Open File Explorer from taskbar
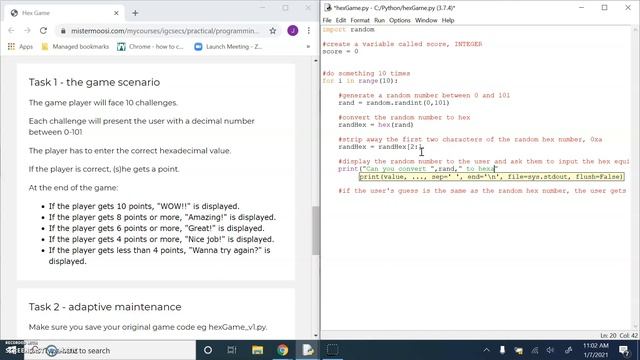 click(x=257, y=350)
